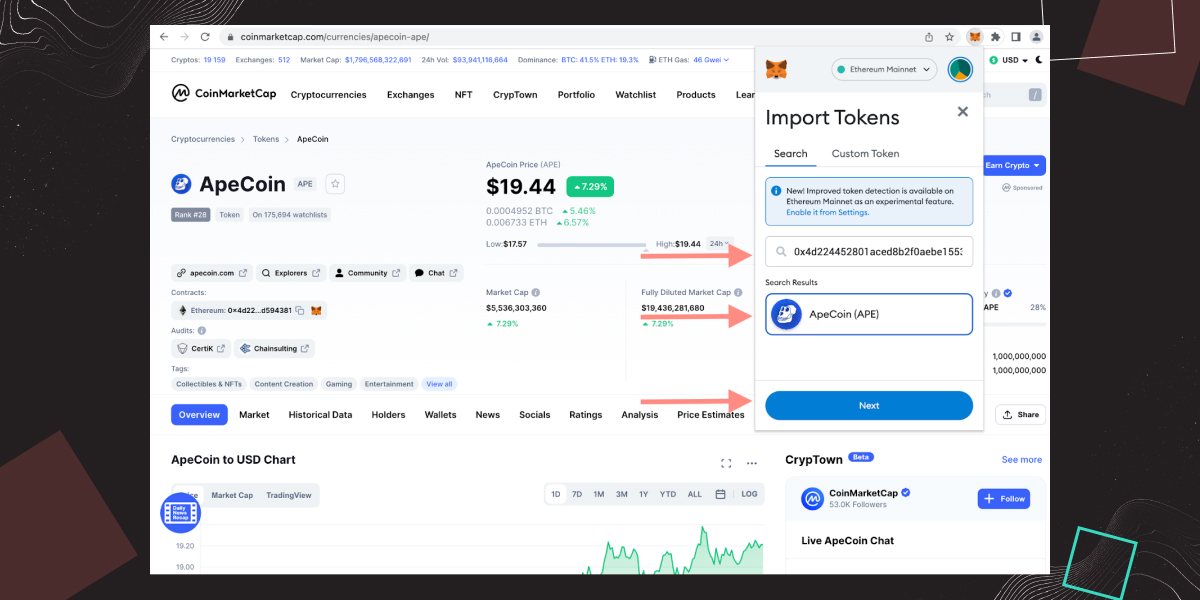Click the browser forward arrow
This screenshot has width=1200, height=600.
coord(184,37)
